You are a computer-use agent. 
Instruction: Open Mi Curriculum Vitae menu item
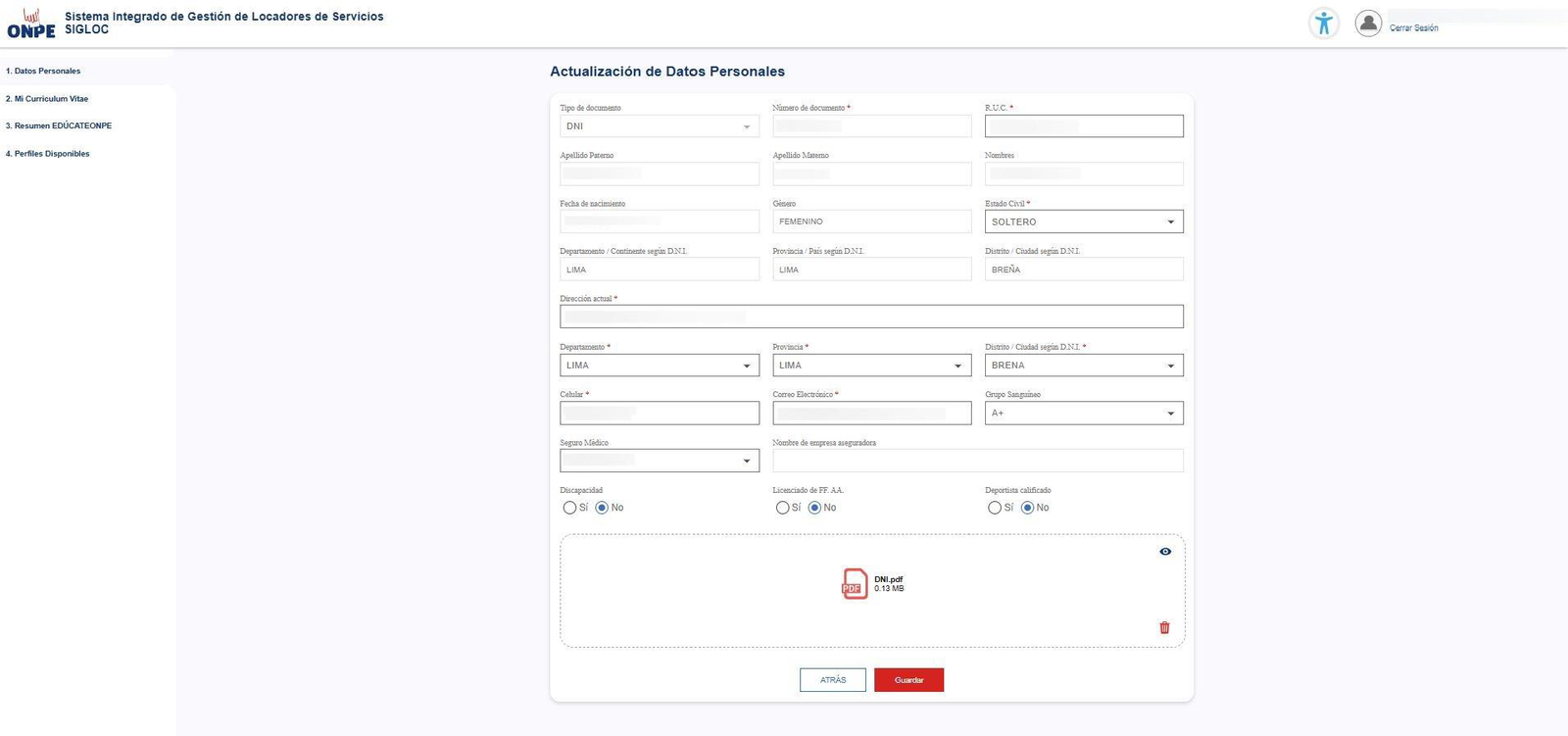coord(47,99)
